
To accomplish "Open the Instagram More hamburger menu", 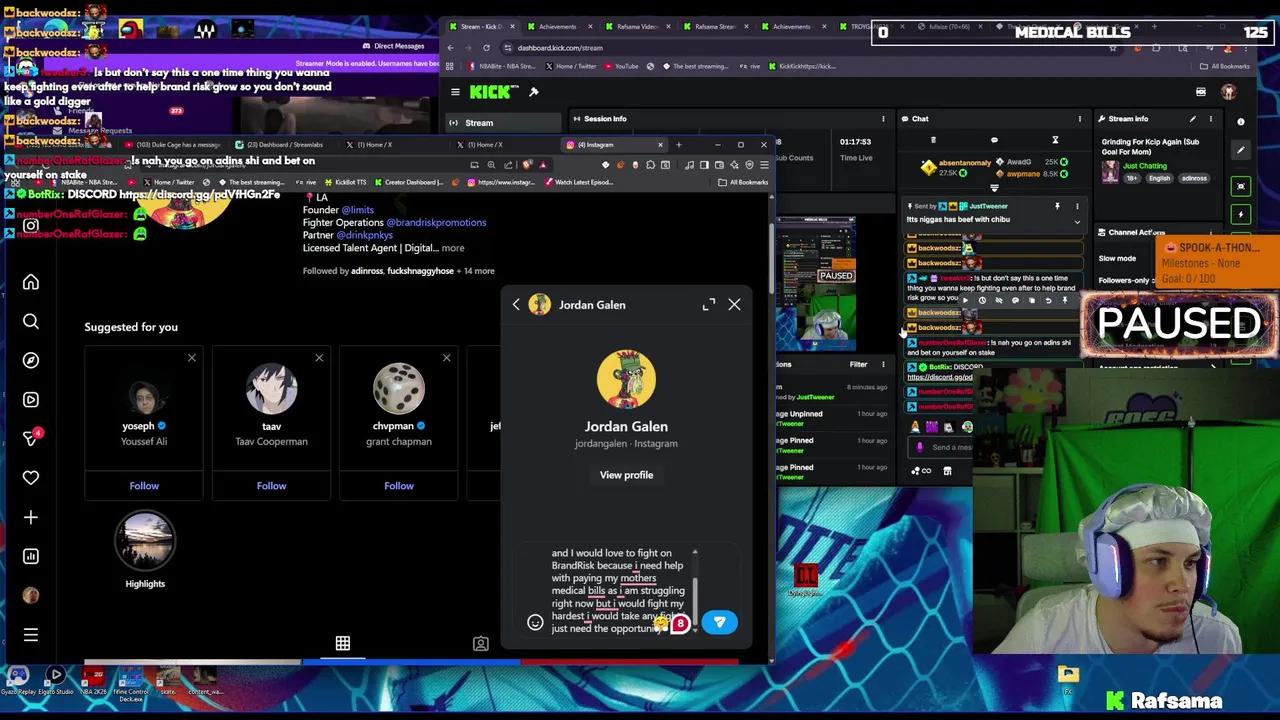I will (x=31, y=635).
